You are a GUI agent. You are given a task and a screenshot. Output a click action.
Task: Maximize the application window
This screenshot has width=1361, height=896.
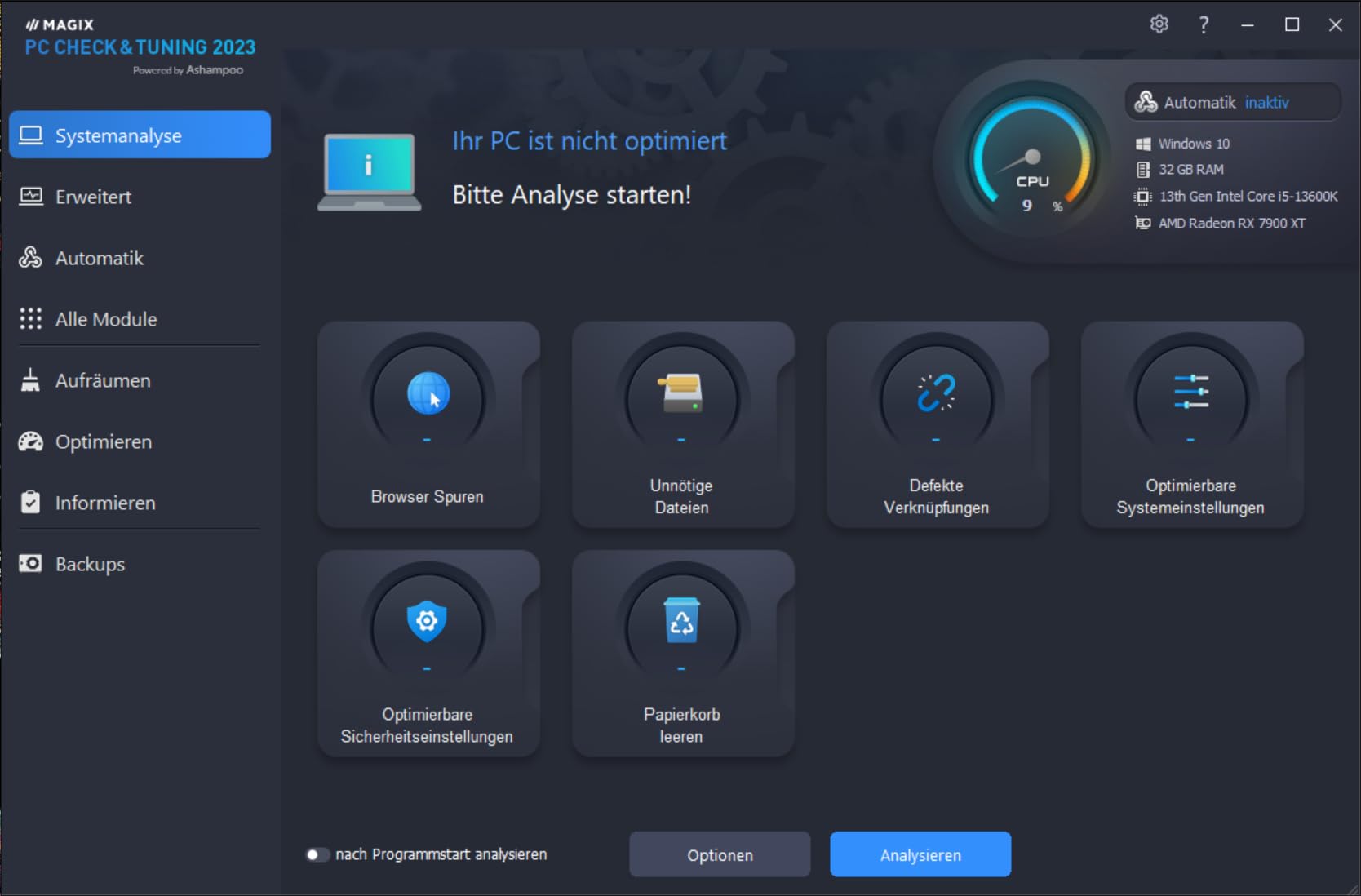[x=1292, y=24]
